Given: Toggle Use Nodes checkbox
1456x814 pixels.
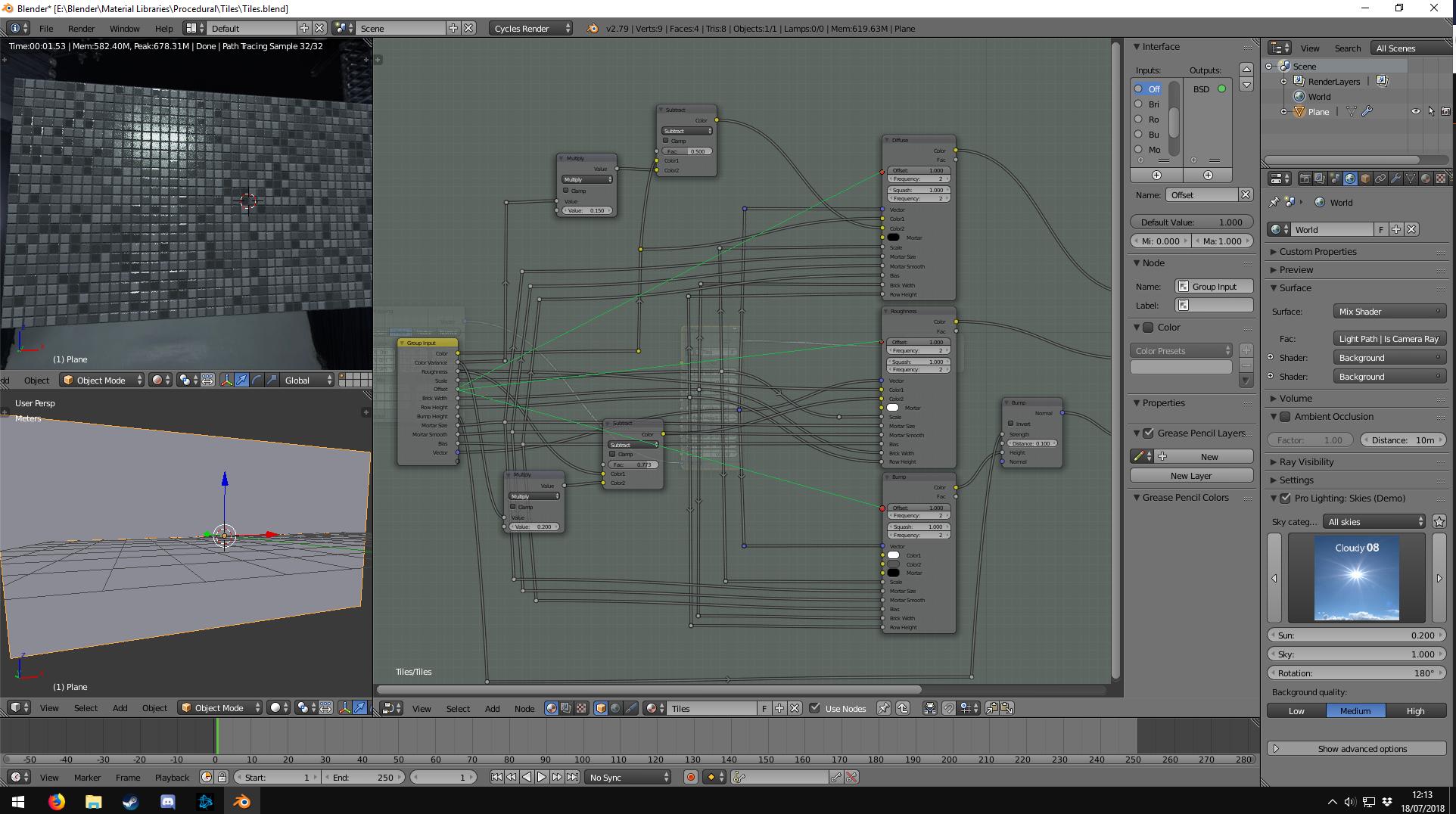Looking at the screenshot, I should click(814, 708).
